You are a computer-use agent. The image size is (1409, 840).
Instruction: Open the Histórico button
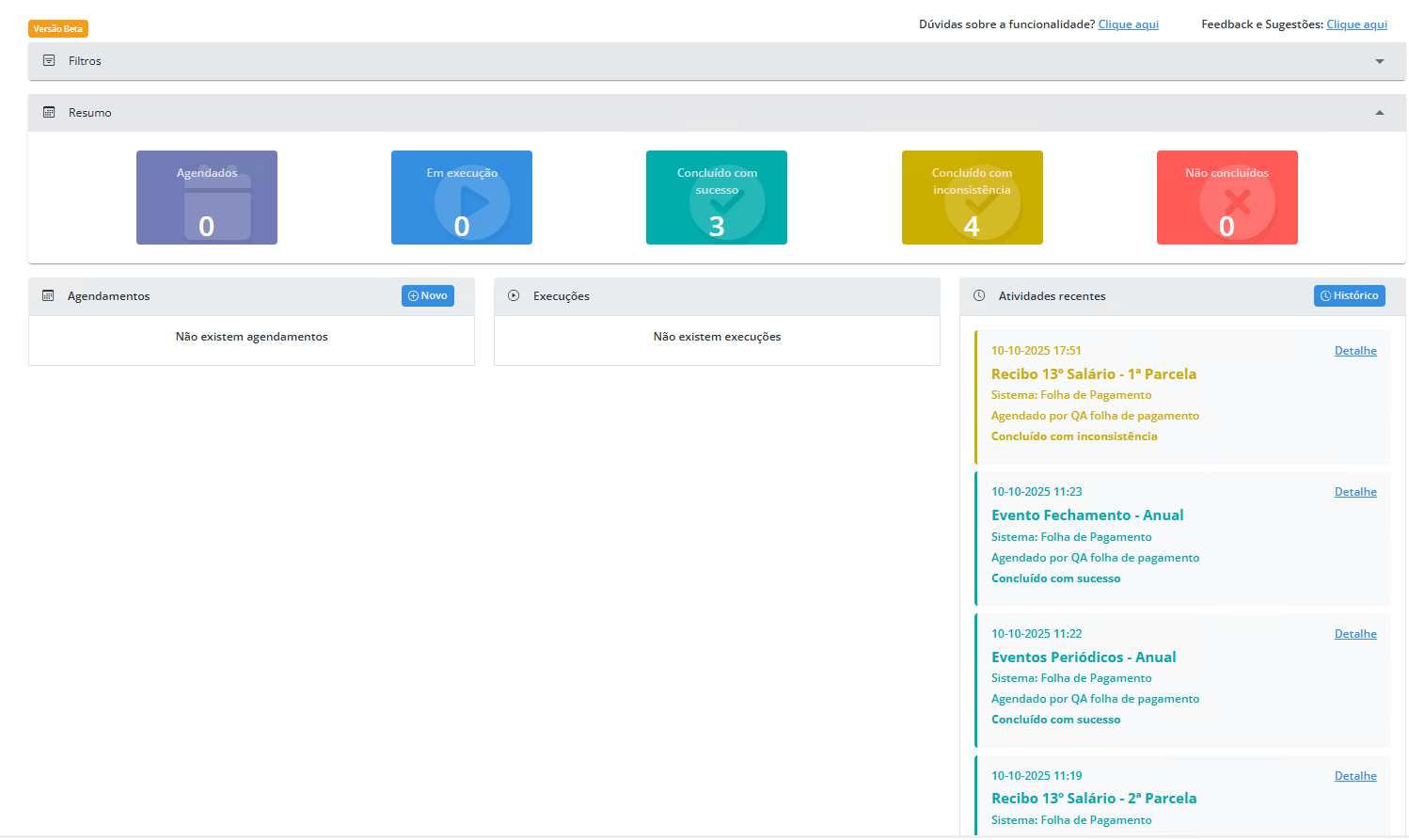click(1349, 295)
